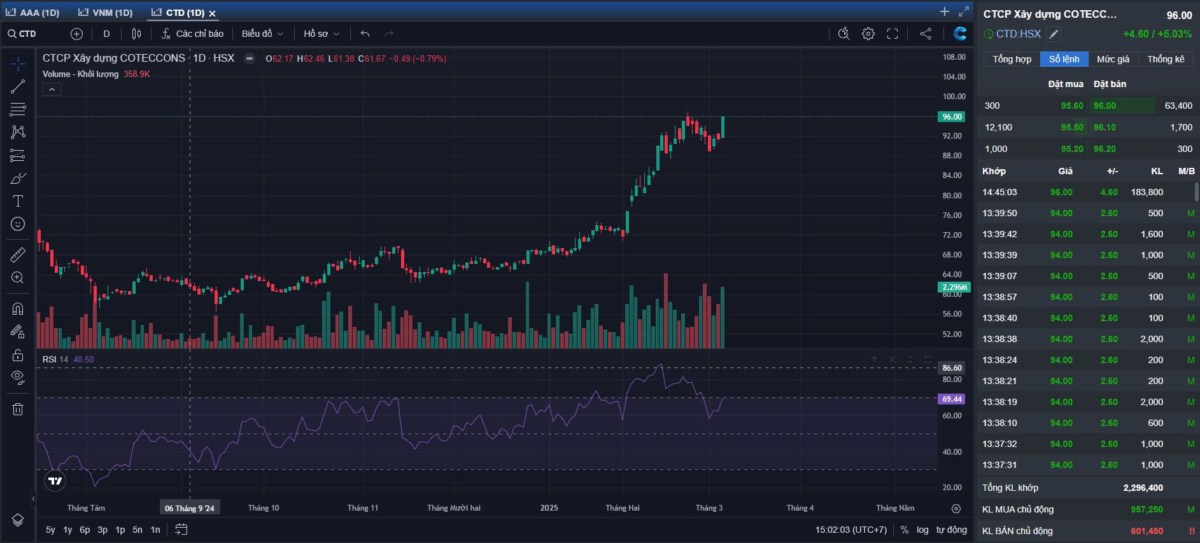Open the 'Mức giá' tab
Screen dimensions: 1200x543
[1112, 59]
